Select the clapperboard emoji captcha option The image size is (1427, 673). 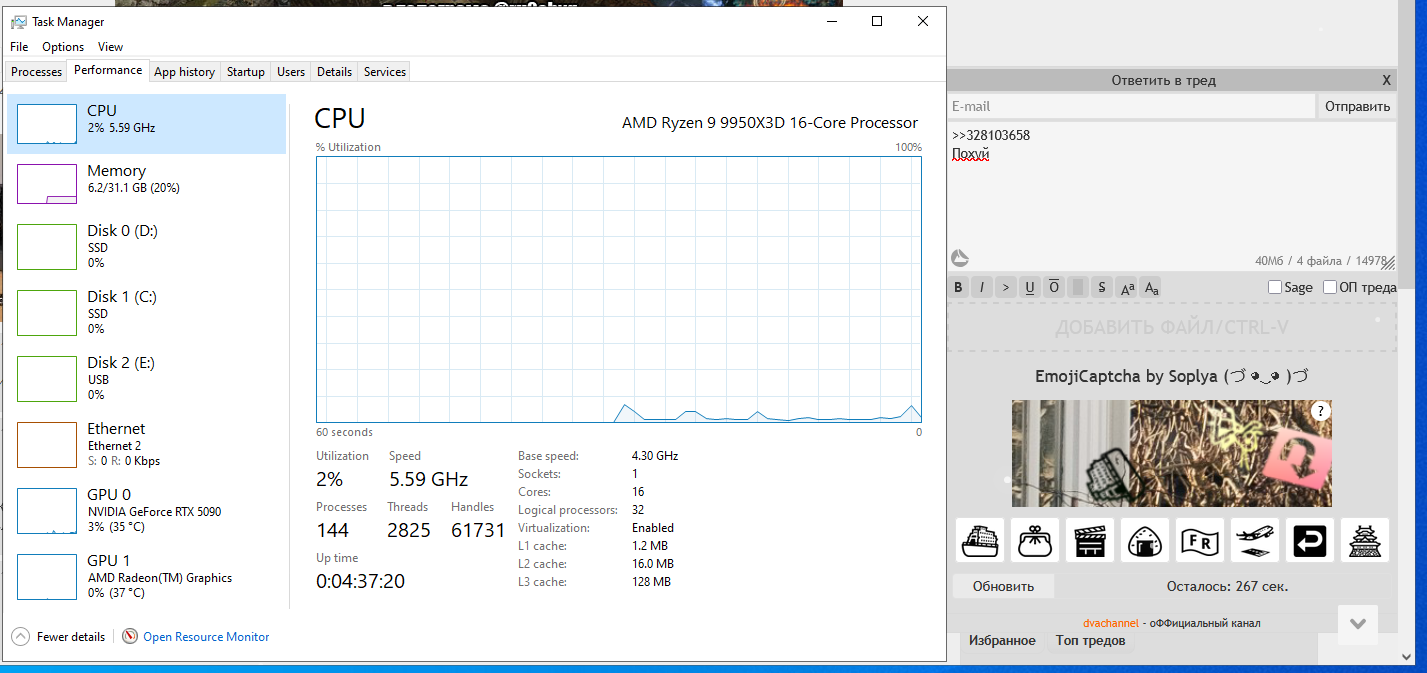coord(1090,540)
